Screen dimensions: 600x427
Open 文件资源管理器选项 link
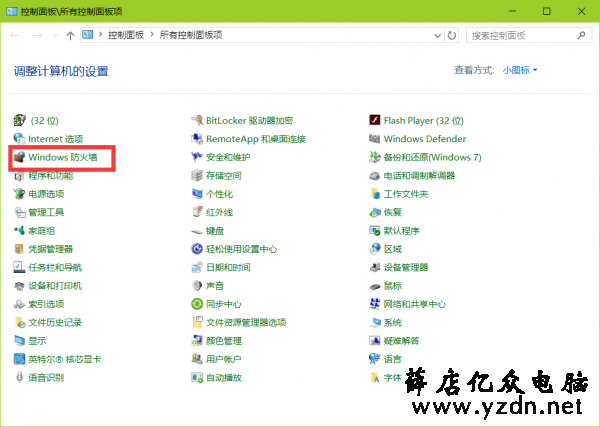(246, 323)
